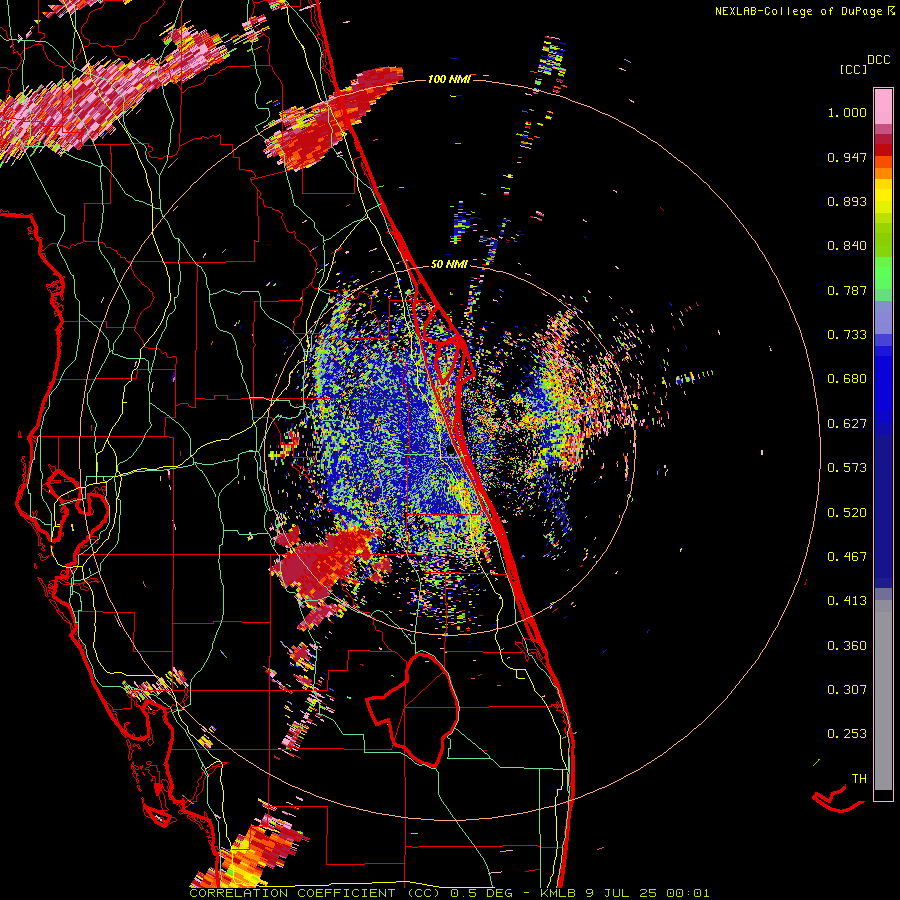Select the 0.413 scale value

click(x=847, y=601)
